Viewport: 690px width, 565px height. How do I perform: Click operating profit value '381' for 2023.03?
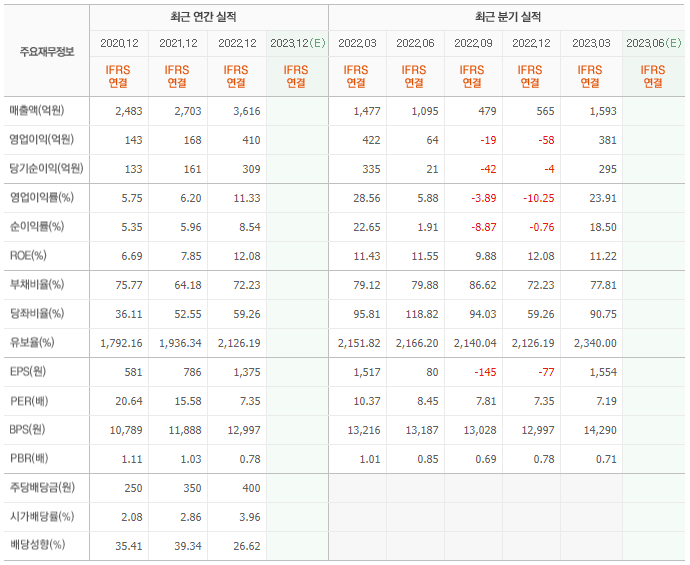(608, 140)
